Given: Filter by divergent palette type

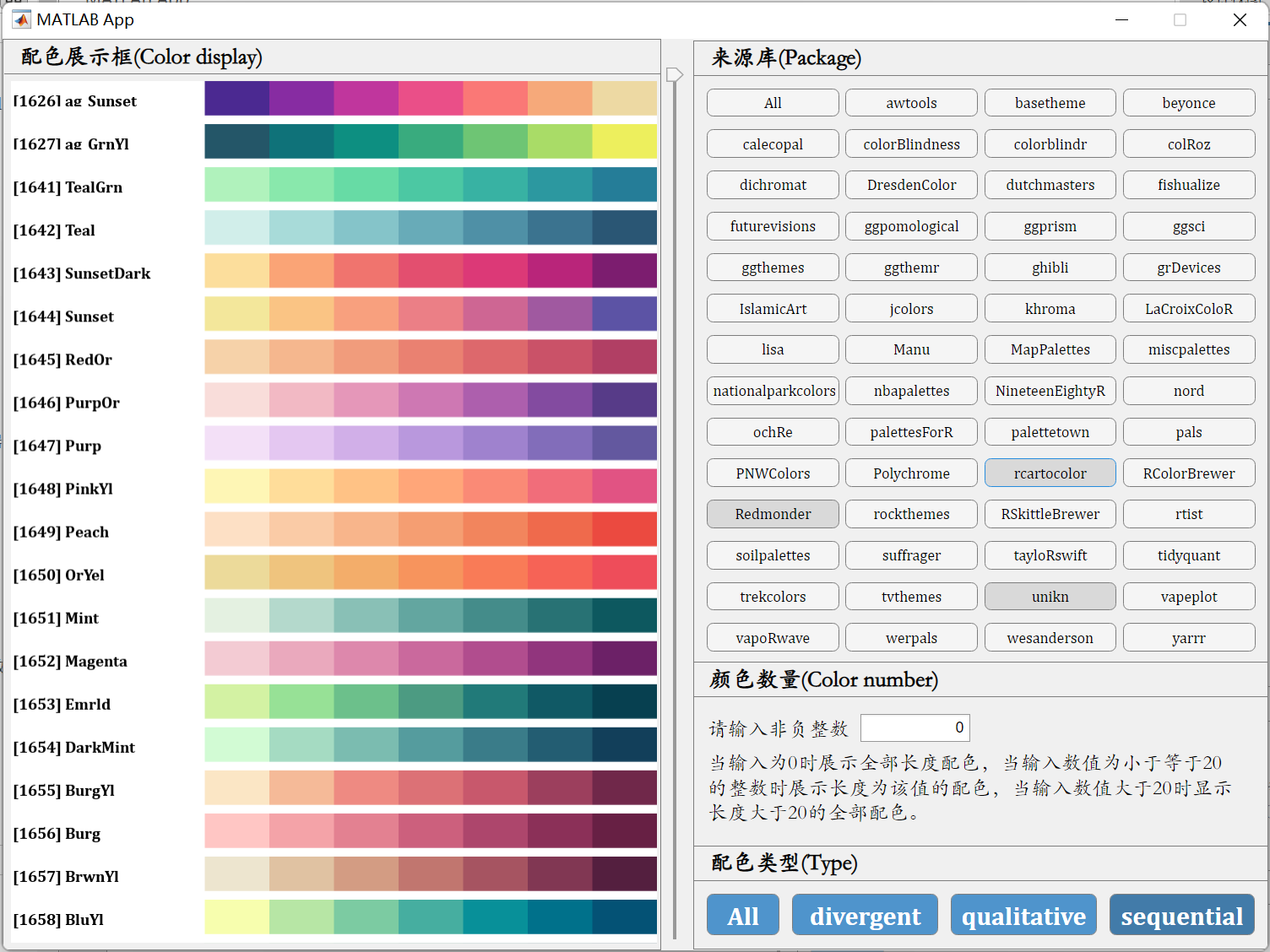Looking at the screenshot, I should tap(865, 915).
